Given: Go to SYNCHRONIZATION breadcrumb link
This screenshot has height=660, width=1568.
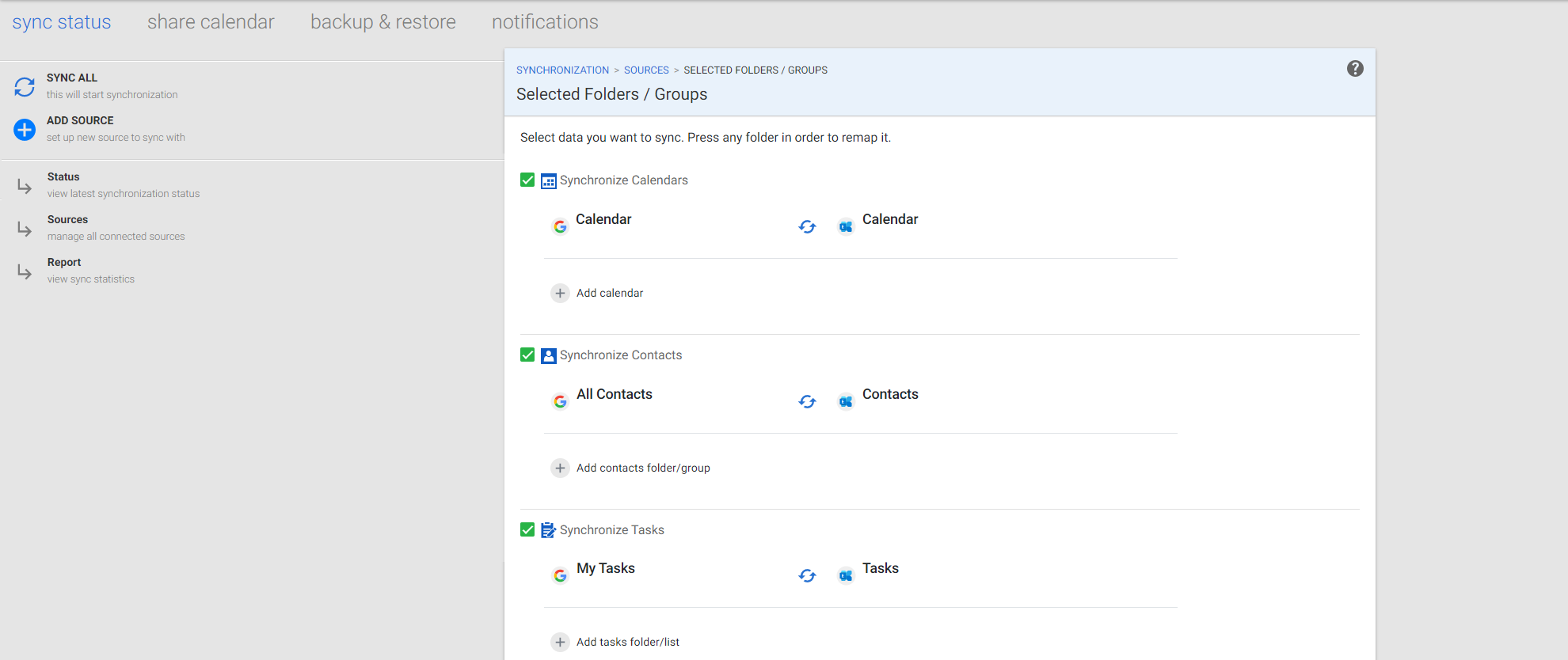Looking at the screenshot, I should [x=563, y=70].
